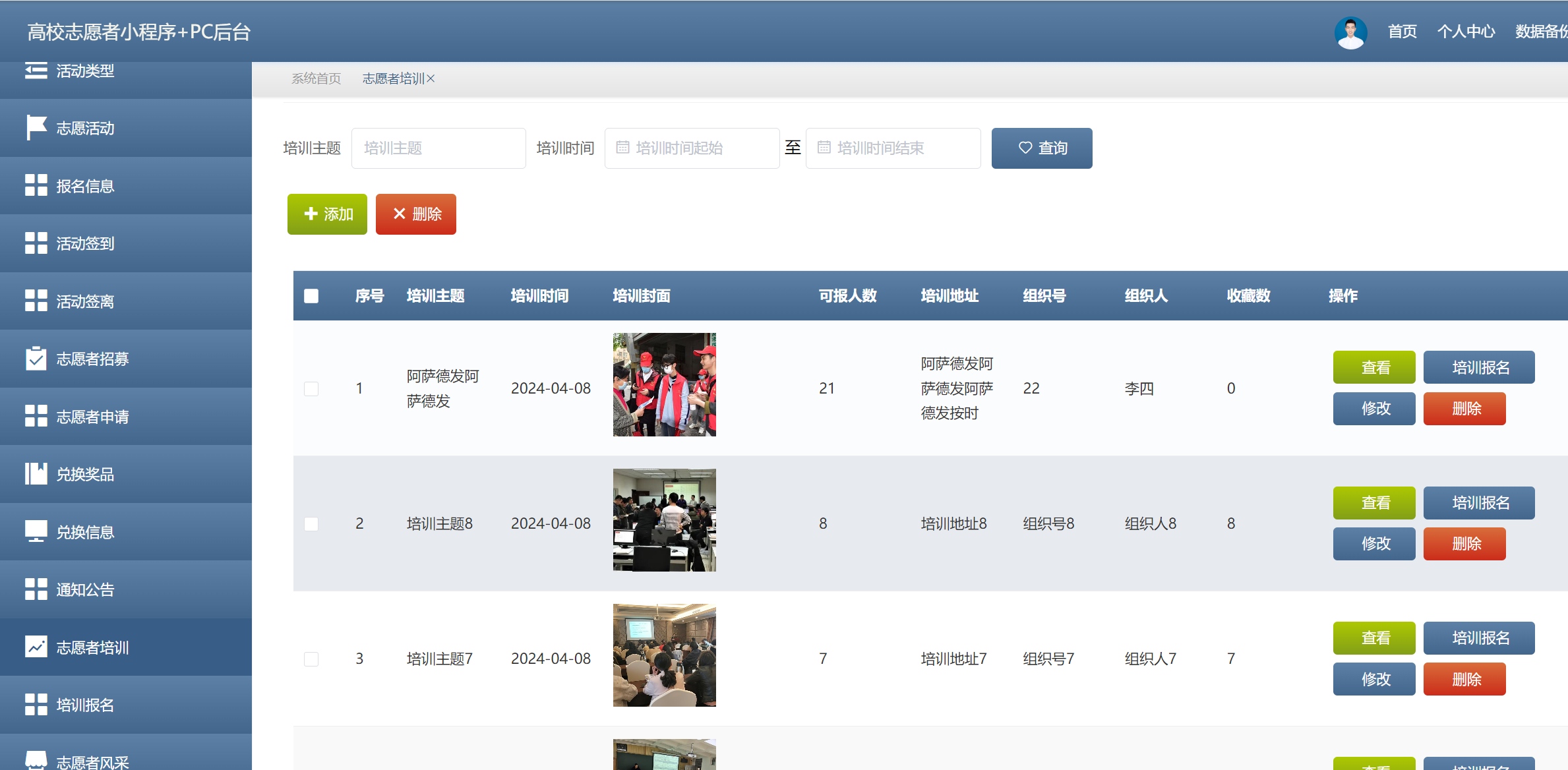The image size is (1568, 770).
Task: Click 培训报名 button for 培训主题7 row
Action: (x=1479, y=638)
